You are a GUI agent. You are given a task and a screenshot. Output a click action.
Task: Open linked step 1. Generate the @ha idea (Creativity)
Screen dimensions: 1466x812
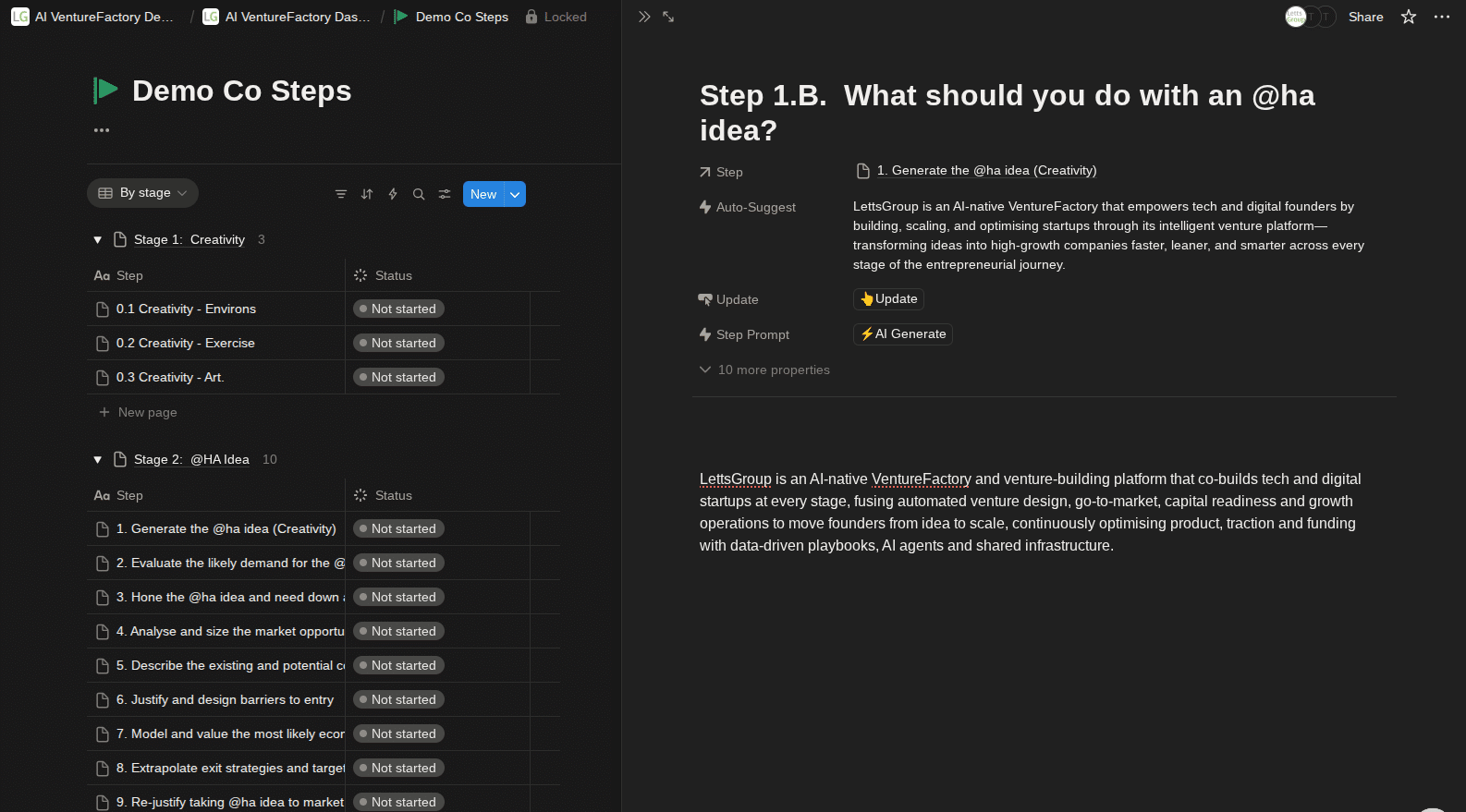(977, 170)
